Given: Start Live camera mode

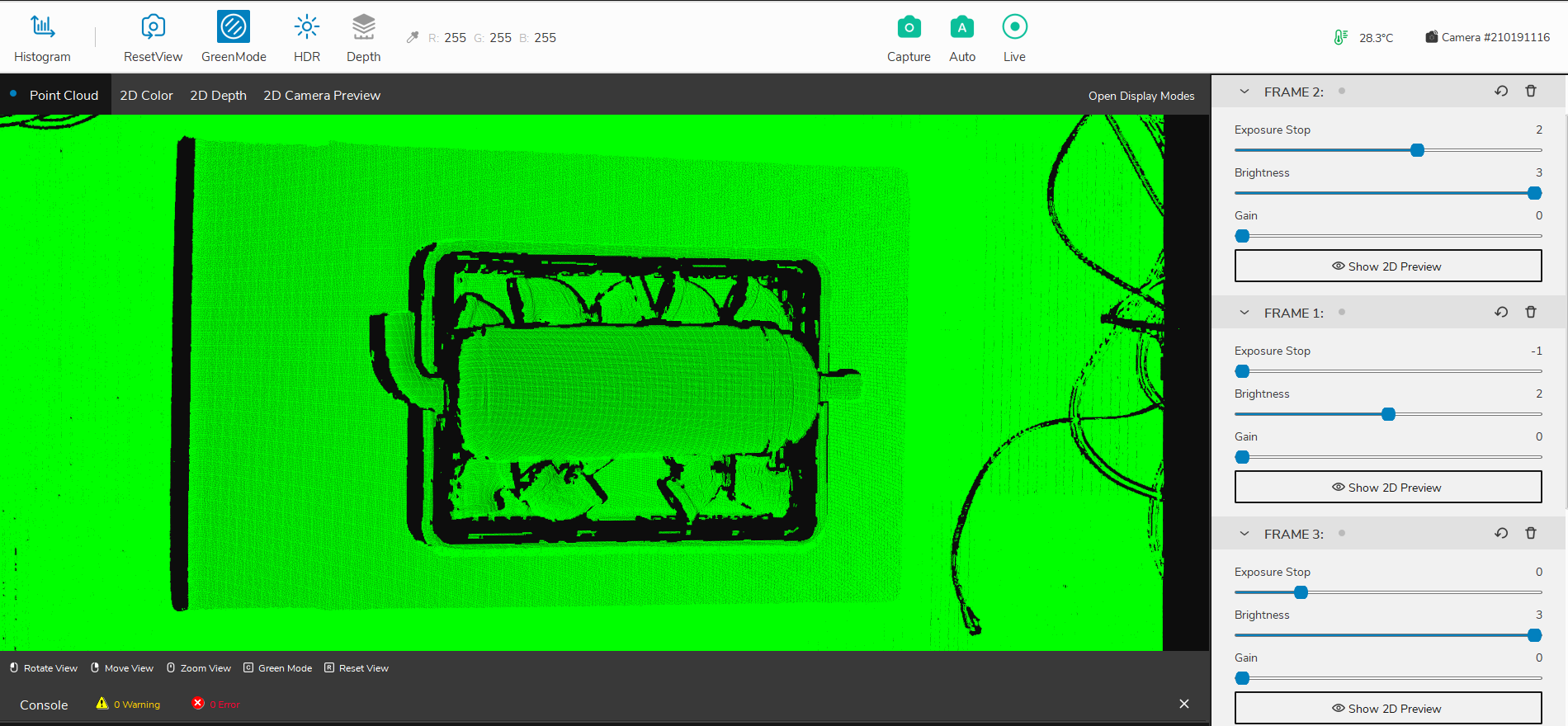Looking at the screenshot, I should [1014, 27].
